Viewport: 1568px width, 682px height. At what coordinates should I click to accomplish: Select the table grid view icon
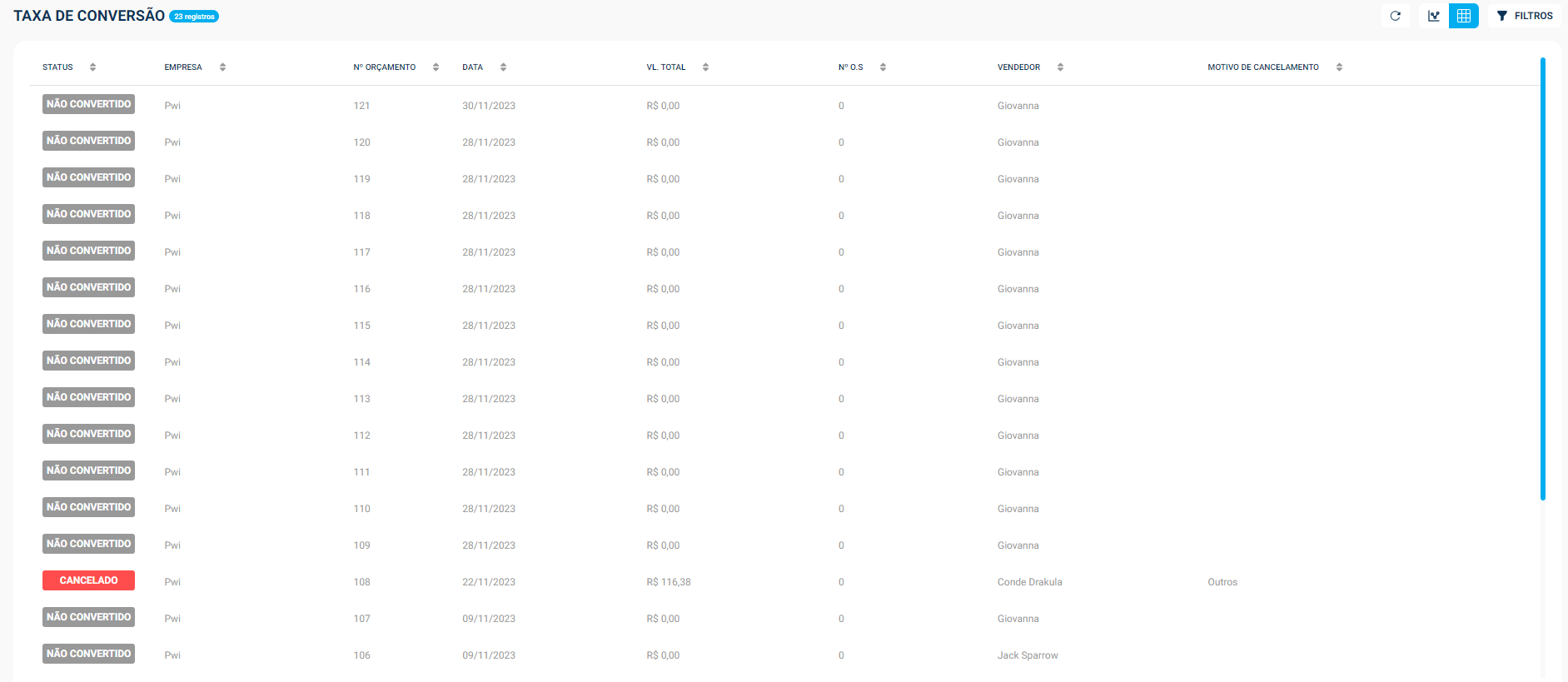[x=1463, y=16]
